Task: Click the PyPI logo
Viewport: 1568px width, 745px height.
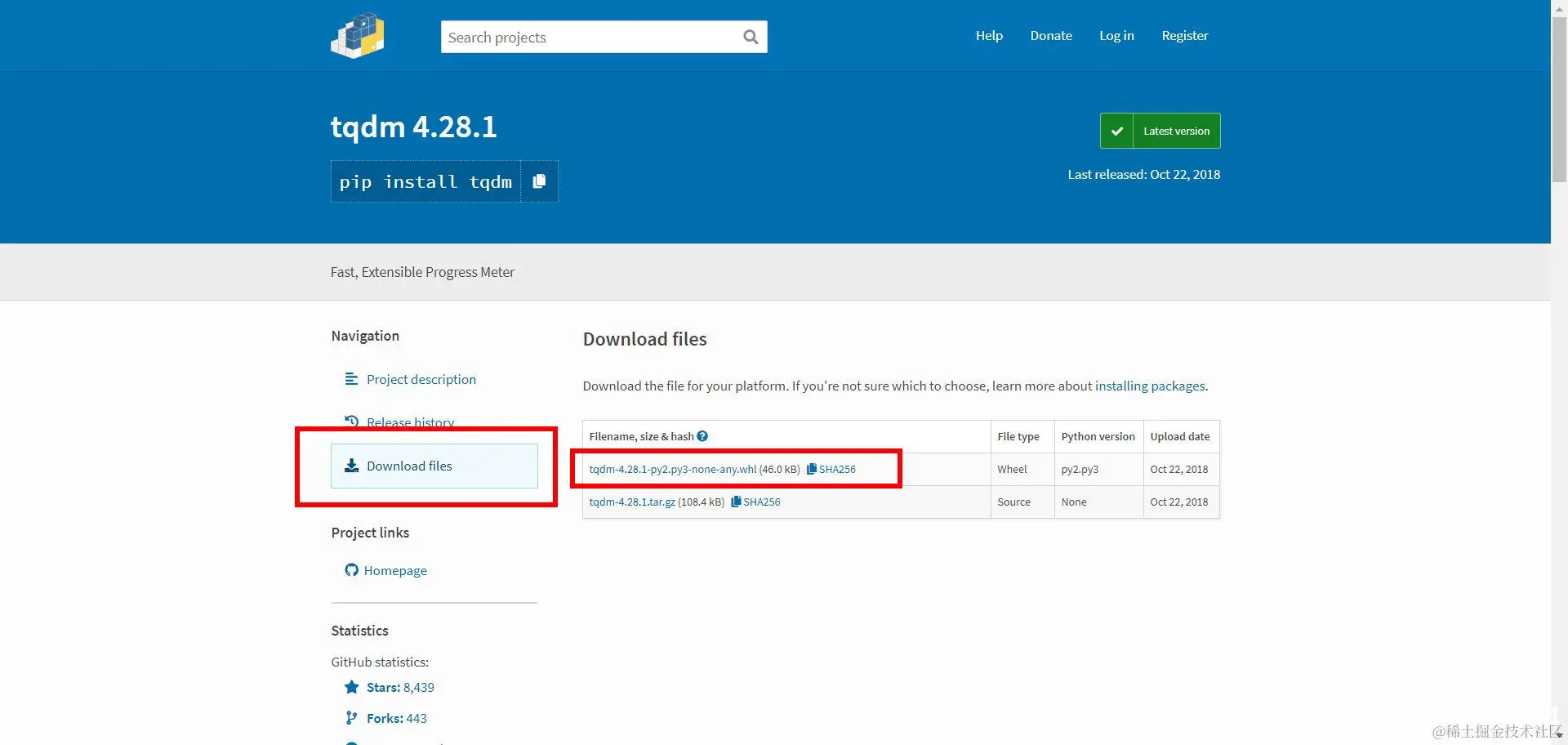Action: coord(357,36)
